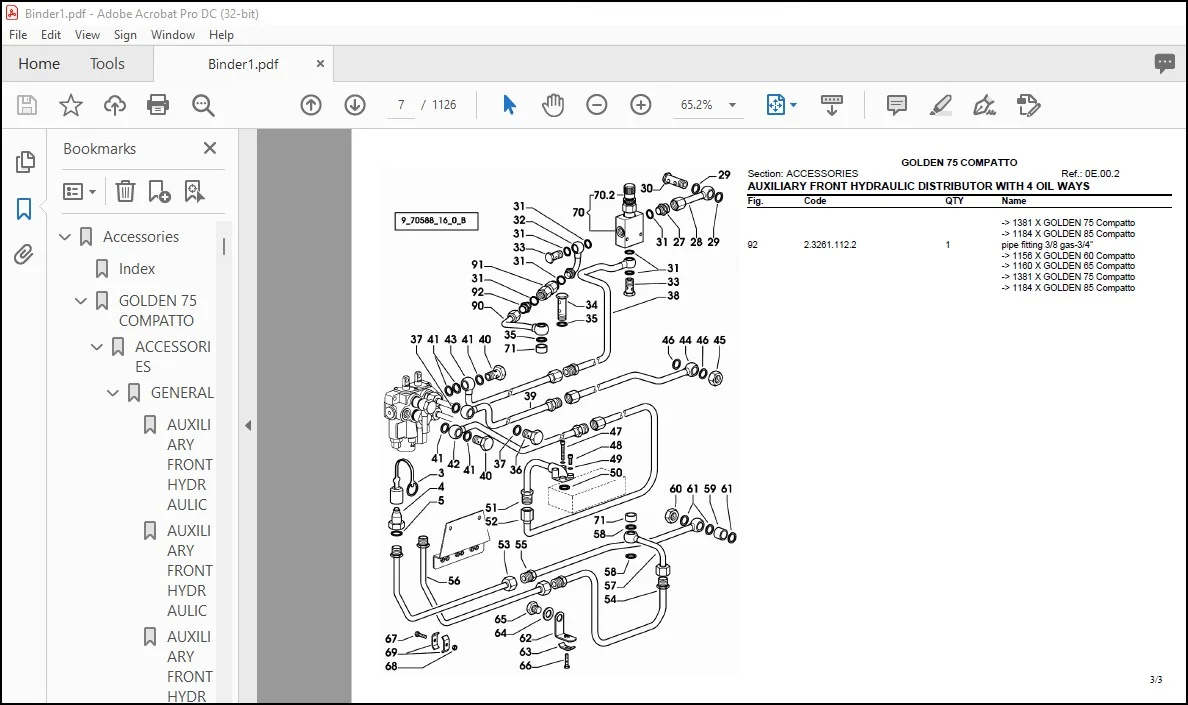Click drawing reference label 9_70588_16_0_B
Image resolution: width=1188 pixels, height=705 pixels.
436,221
